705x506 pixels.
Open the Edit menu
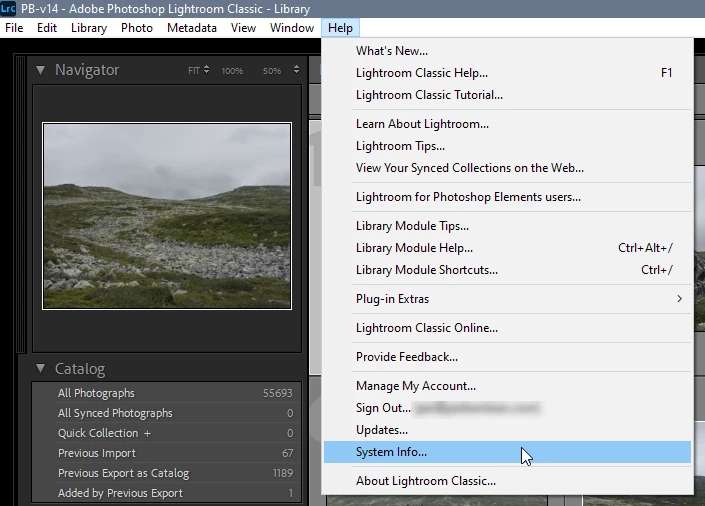(47, 28)
